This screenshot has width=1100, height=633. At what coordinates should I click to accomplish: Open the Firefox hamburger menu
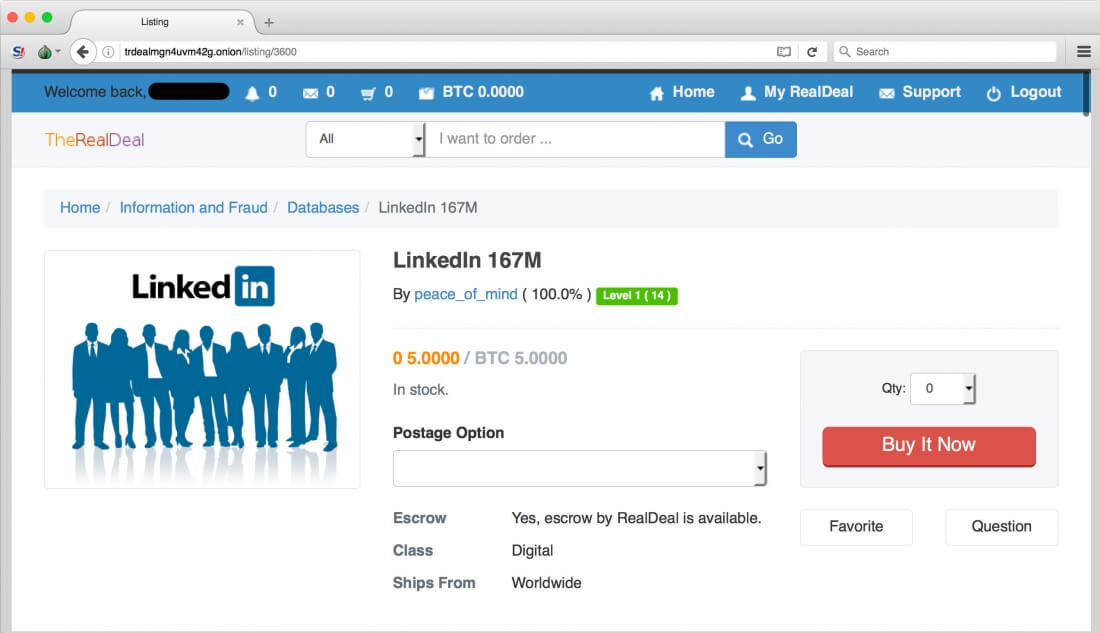(1083, 51)
